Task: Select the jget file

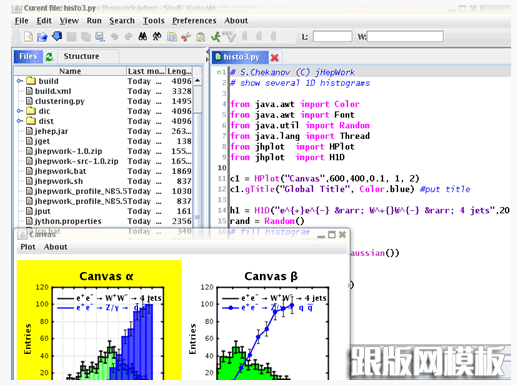Action: coord(42,141)
